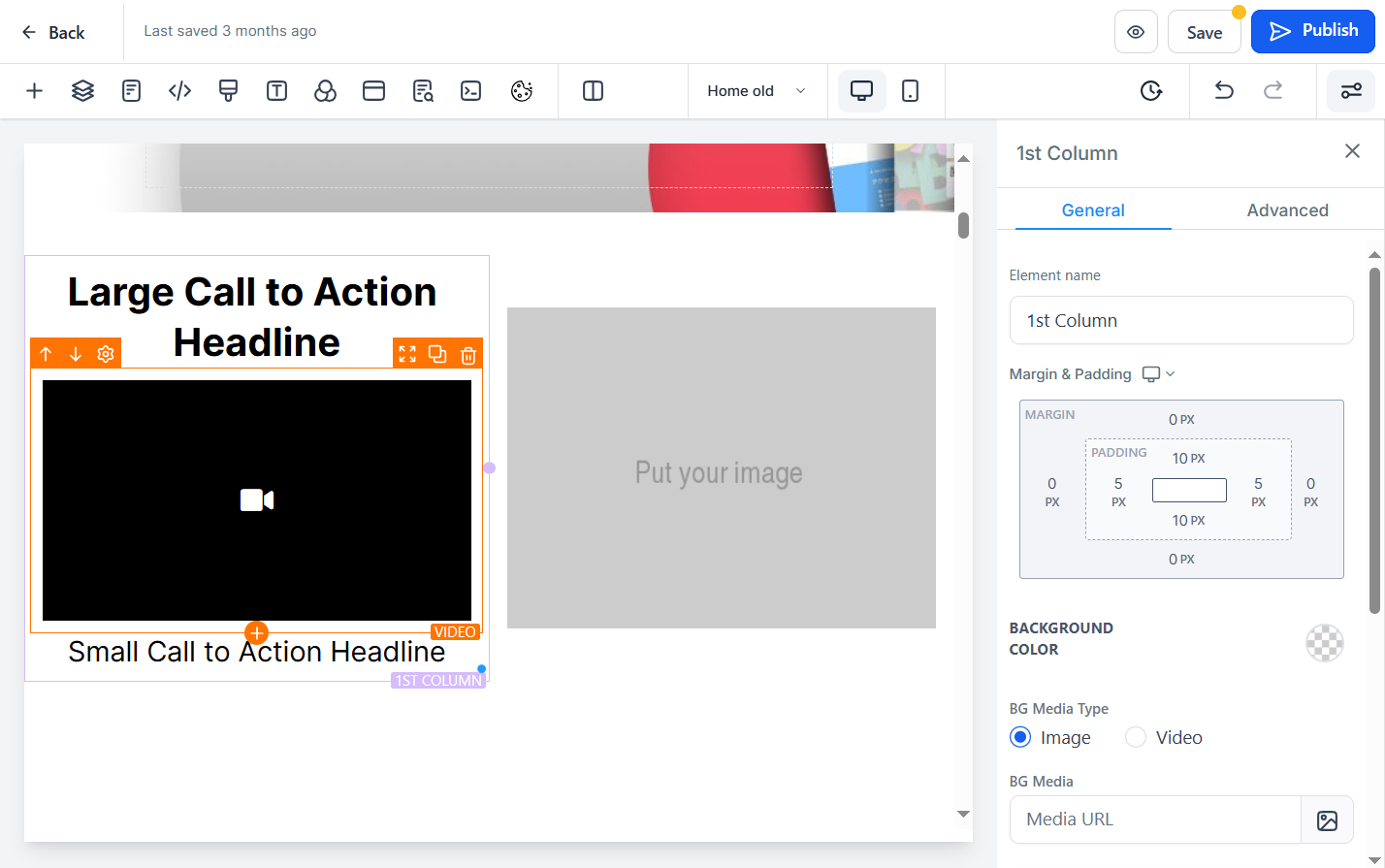Open the typography T icon

pyautogui.click(x=276, y=91)
